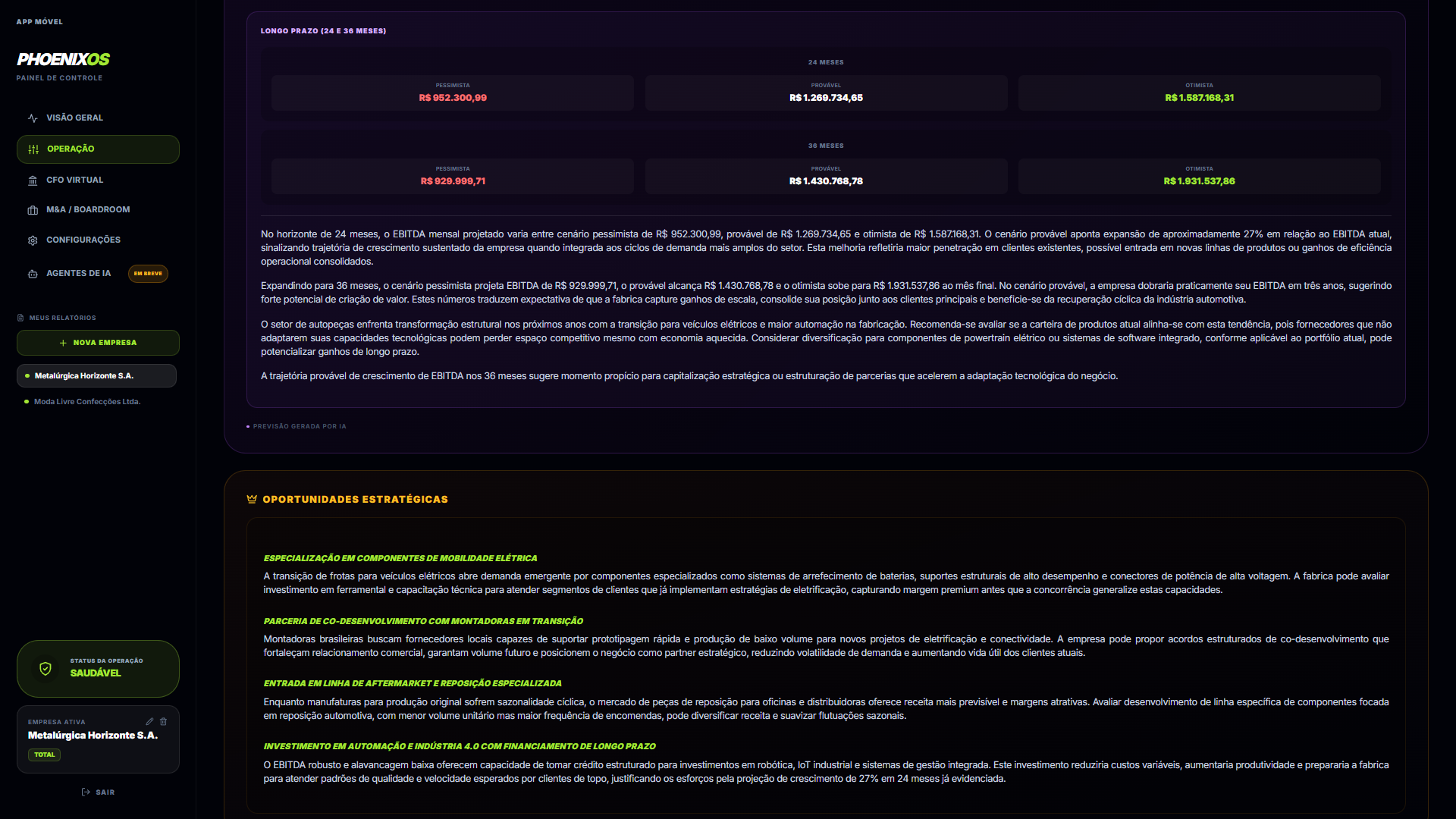Click the Nova Empresa button
1456x819 pixels.
click(x=98, y=343)
